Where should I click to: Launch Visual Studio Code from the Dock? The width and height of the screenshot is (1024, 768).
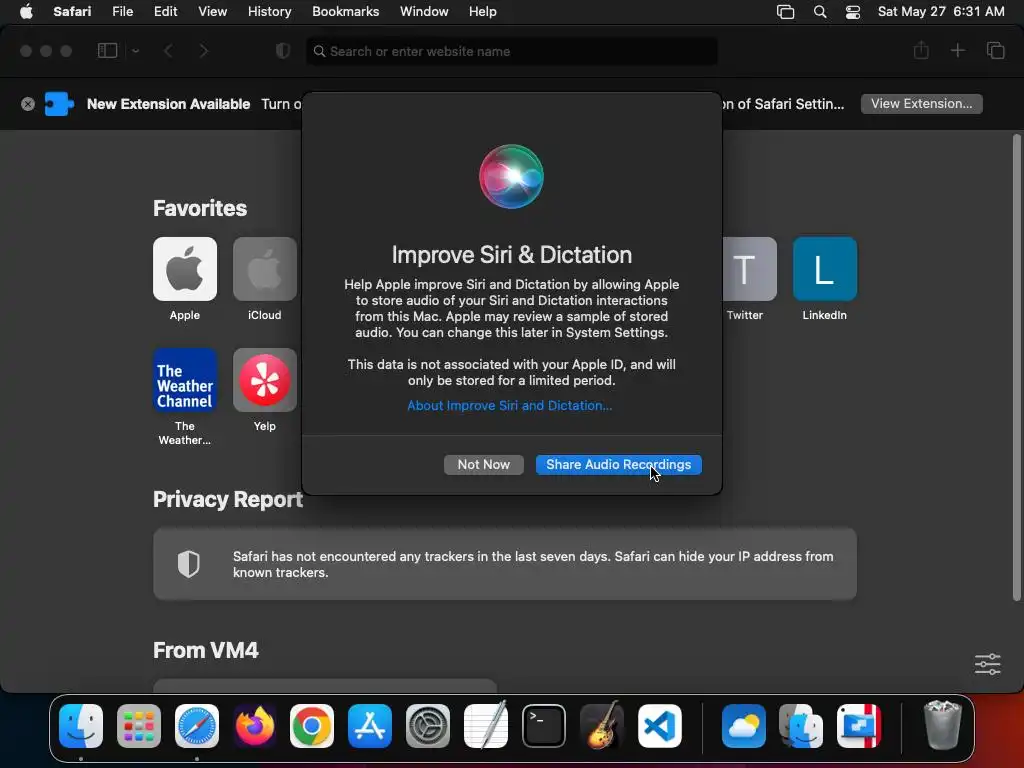(x=660, y=726)
